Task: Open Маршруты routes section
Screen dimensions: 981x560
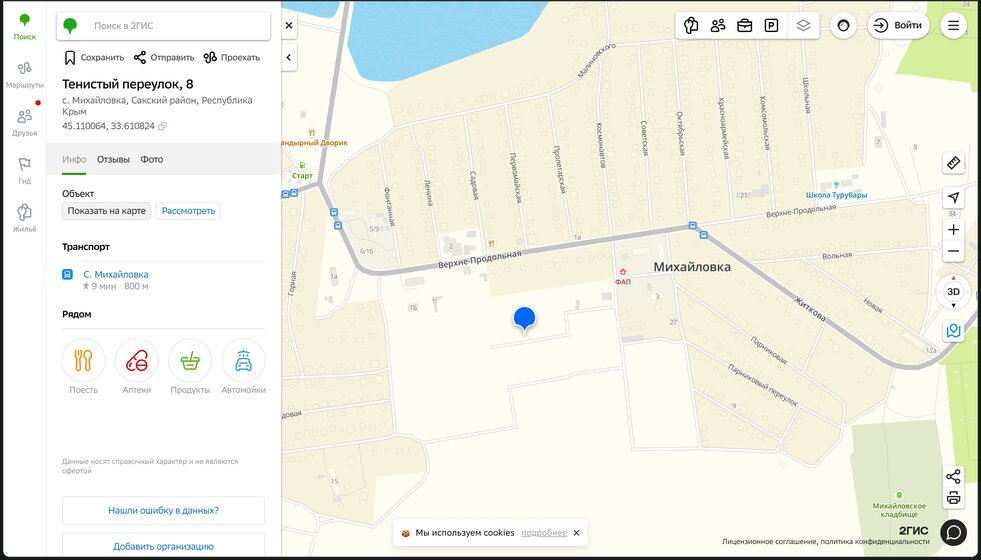Action: point(24,75)
